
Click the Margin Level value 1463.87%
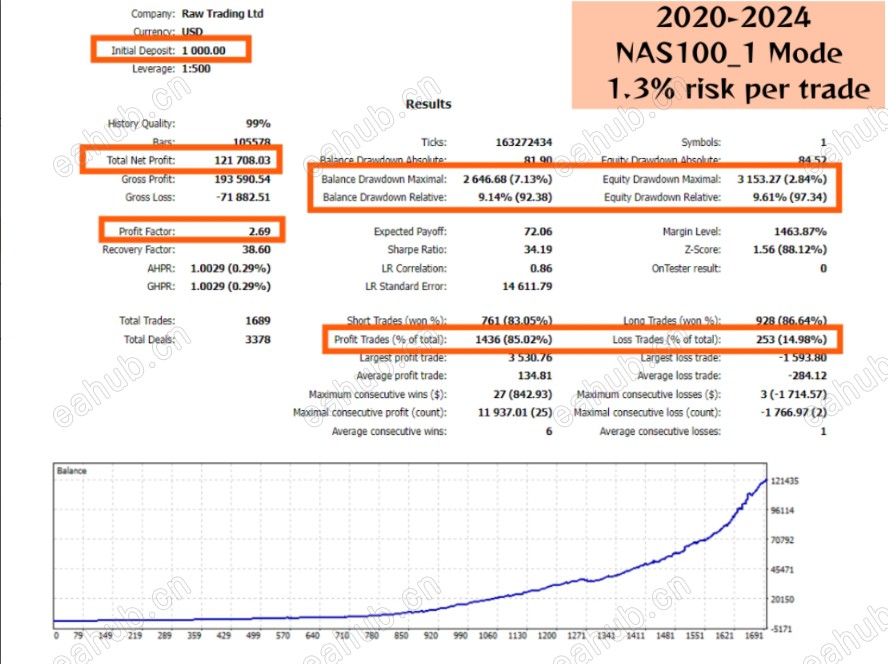click(x=800, y=231)
